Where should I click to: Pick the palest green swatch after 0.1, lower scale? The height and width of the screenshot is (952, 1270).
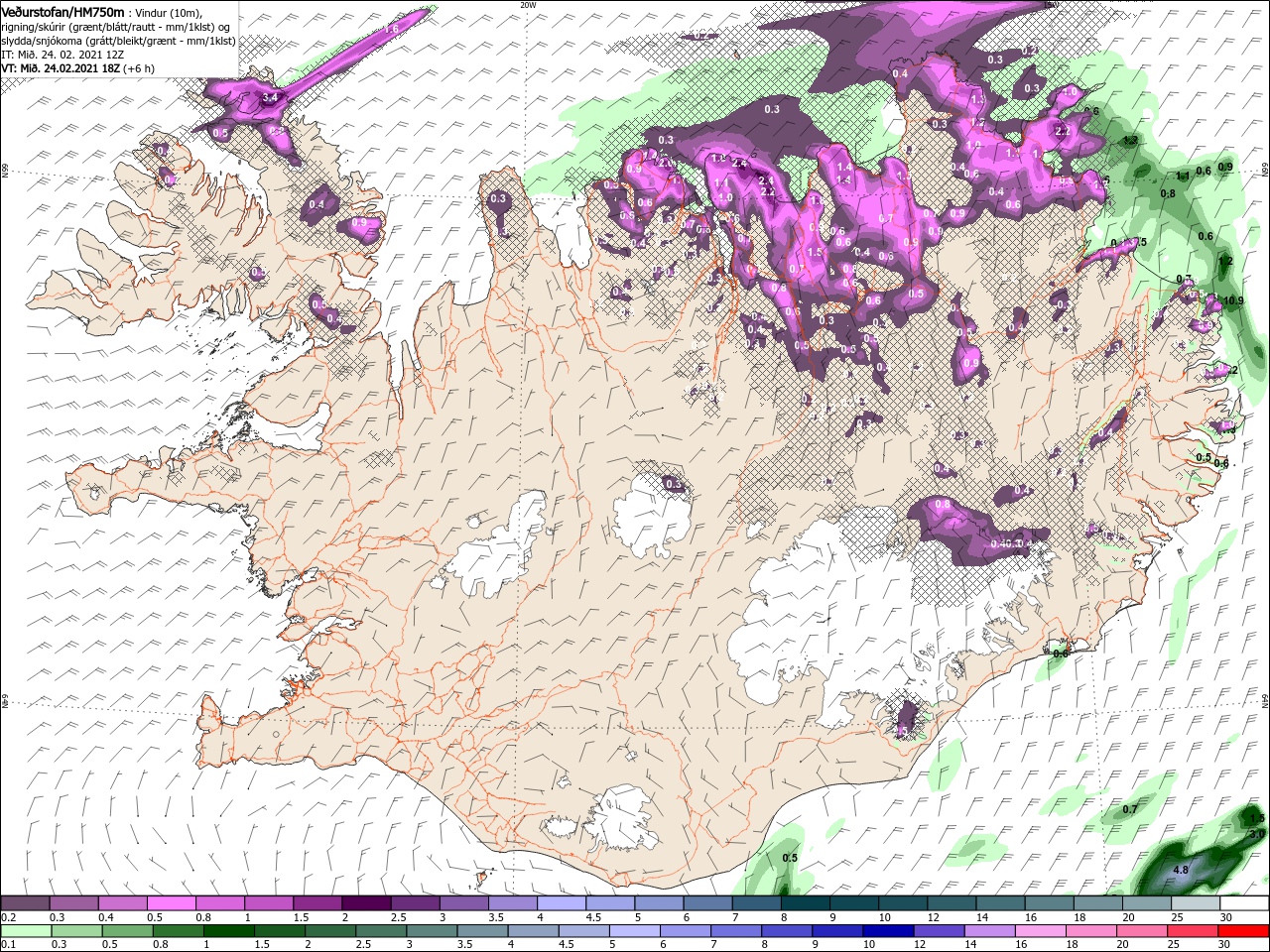click(25, 931)
